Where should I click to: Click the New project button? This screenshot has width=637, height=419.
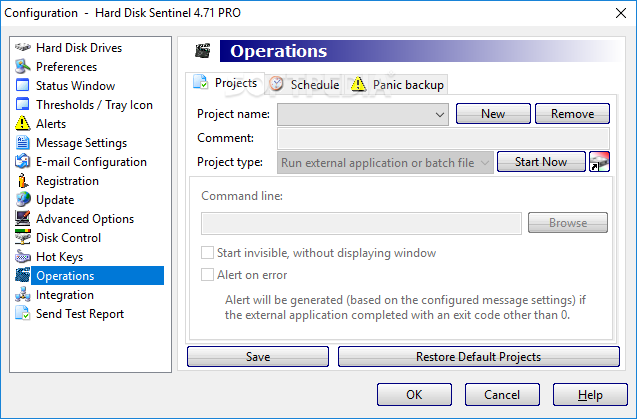pyautogui.click(x=493, y=114)
